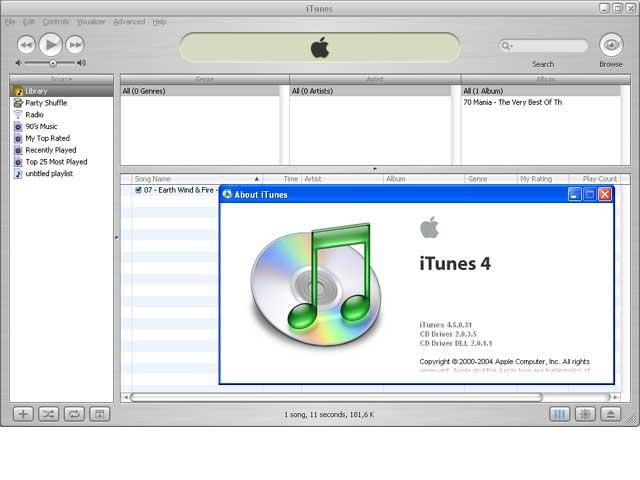The height and width of the screenshot is (480, 640).
Task: Open the Controls menu
Action: [x=56, y=22]
